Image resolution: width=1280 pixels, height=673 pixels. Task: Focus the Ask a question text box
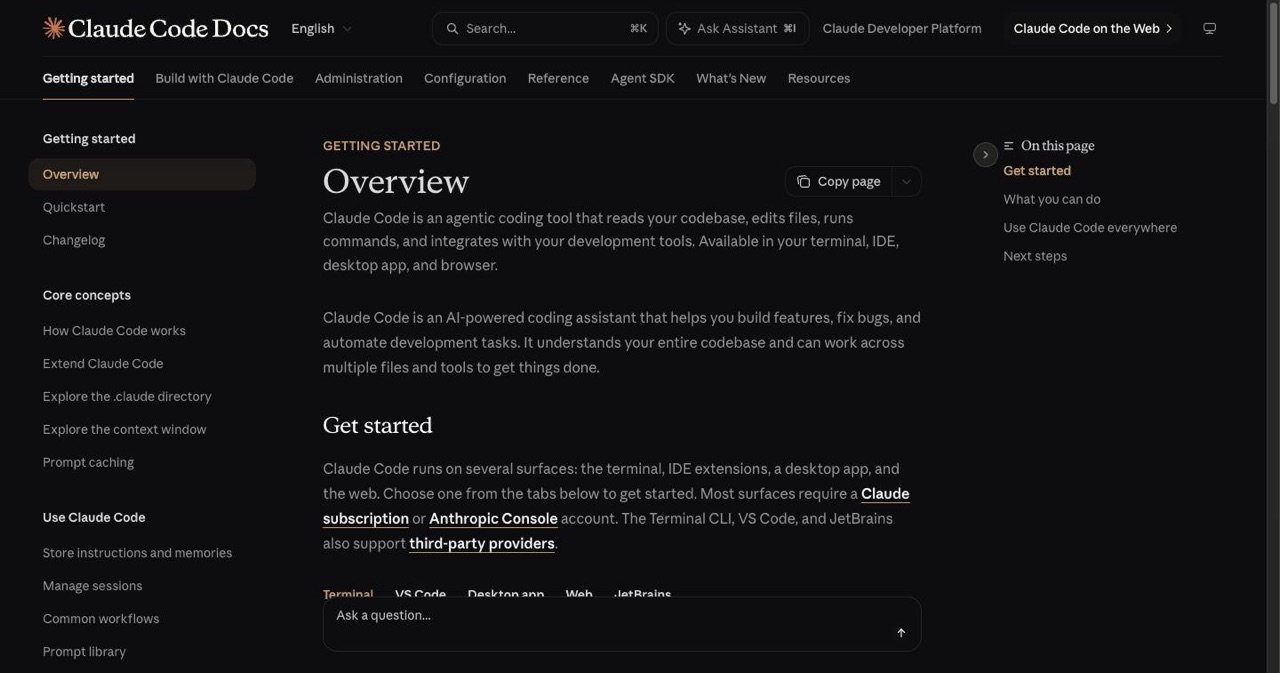pos(621,624)
